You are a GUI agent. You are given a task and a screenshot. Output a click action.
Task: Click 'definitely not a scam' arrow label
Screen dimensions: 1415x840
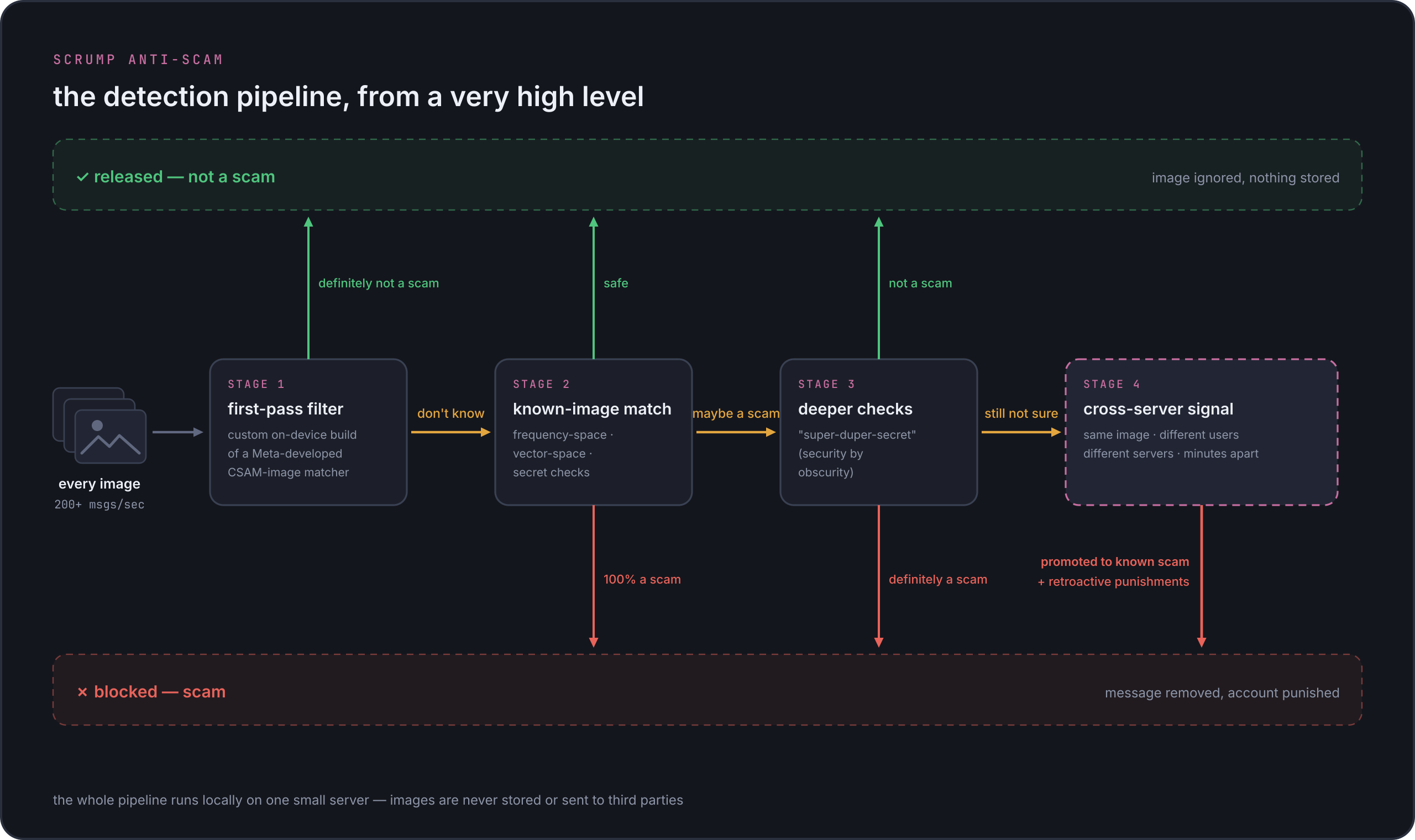(x=379, y=283)
